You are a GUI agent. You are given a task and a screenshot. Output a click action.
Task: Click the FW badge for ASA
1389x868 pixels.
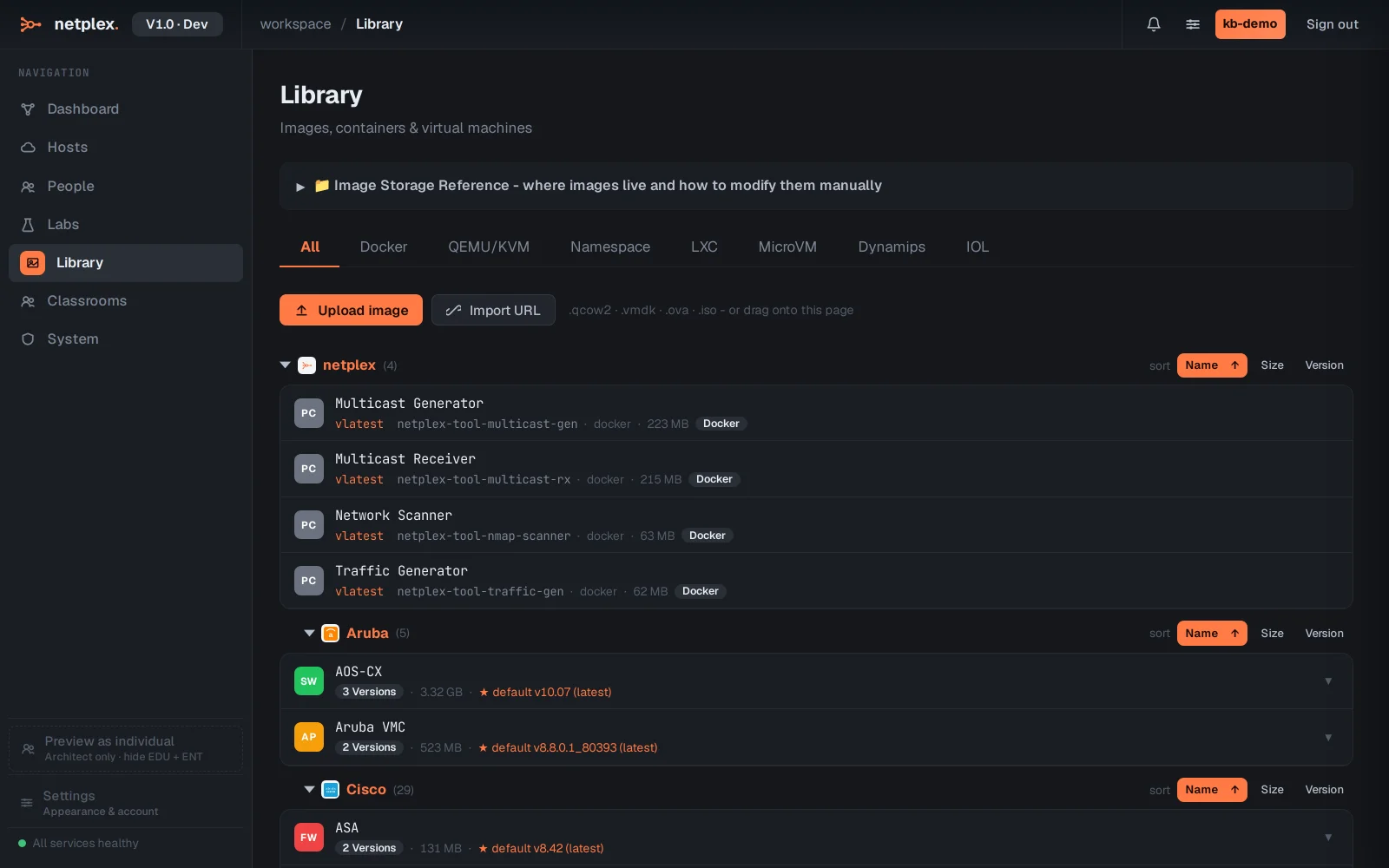[309, 838]
